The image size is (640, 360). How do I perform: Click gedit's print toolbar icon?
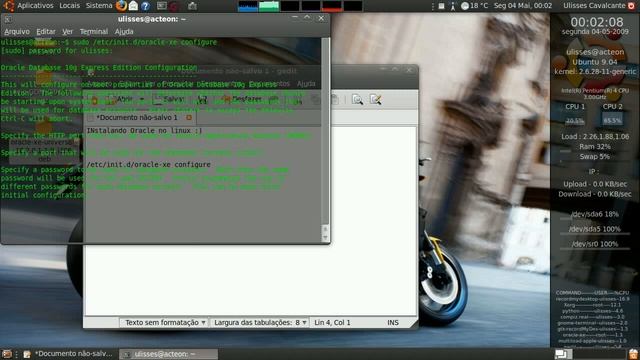(x=202, y=99)
